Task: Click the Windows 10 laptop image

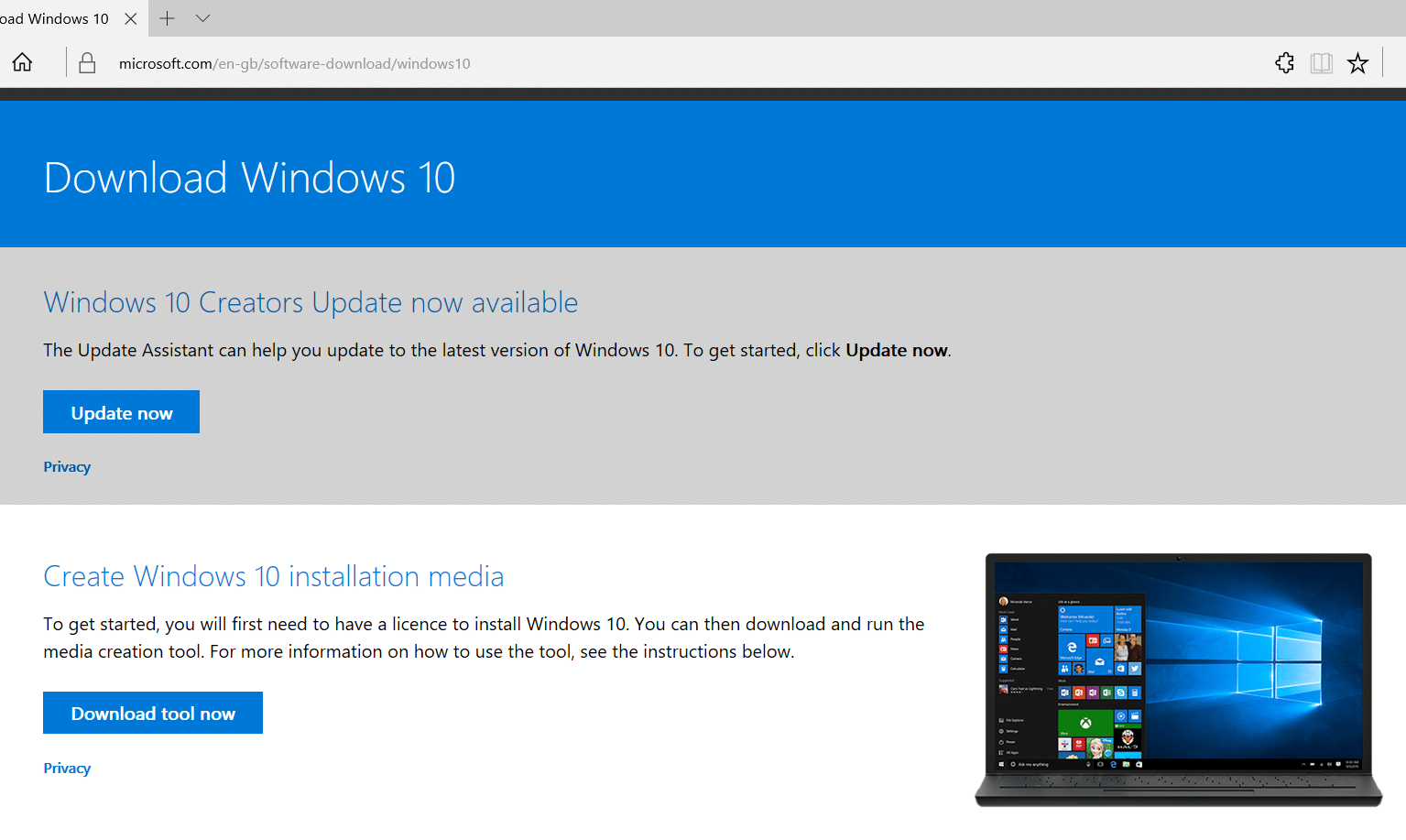Action: [x=1179, y=680]
